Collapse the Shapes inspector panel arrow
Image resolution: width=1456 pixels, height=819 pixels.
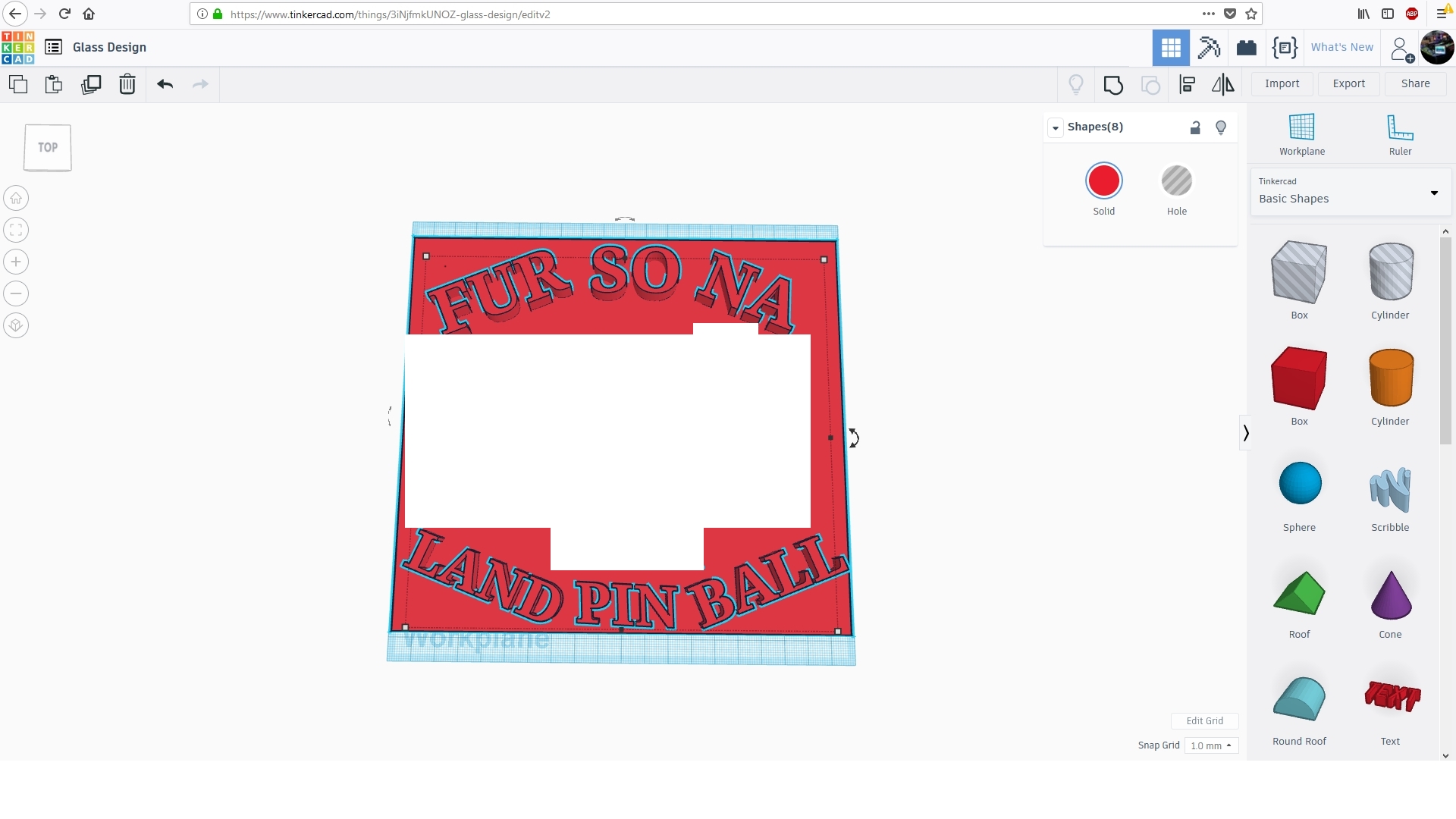[1056, 127]
